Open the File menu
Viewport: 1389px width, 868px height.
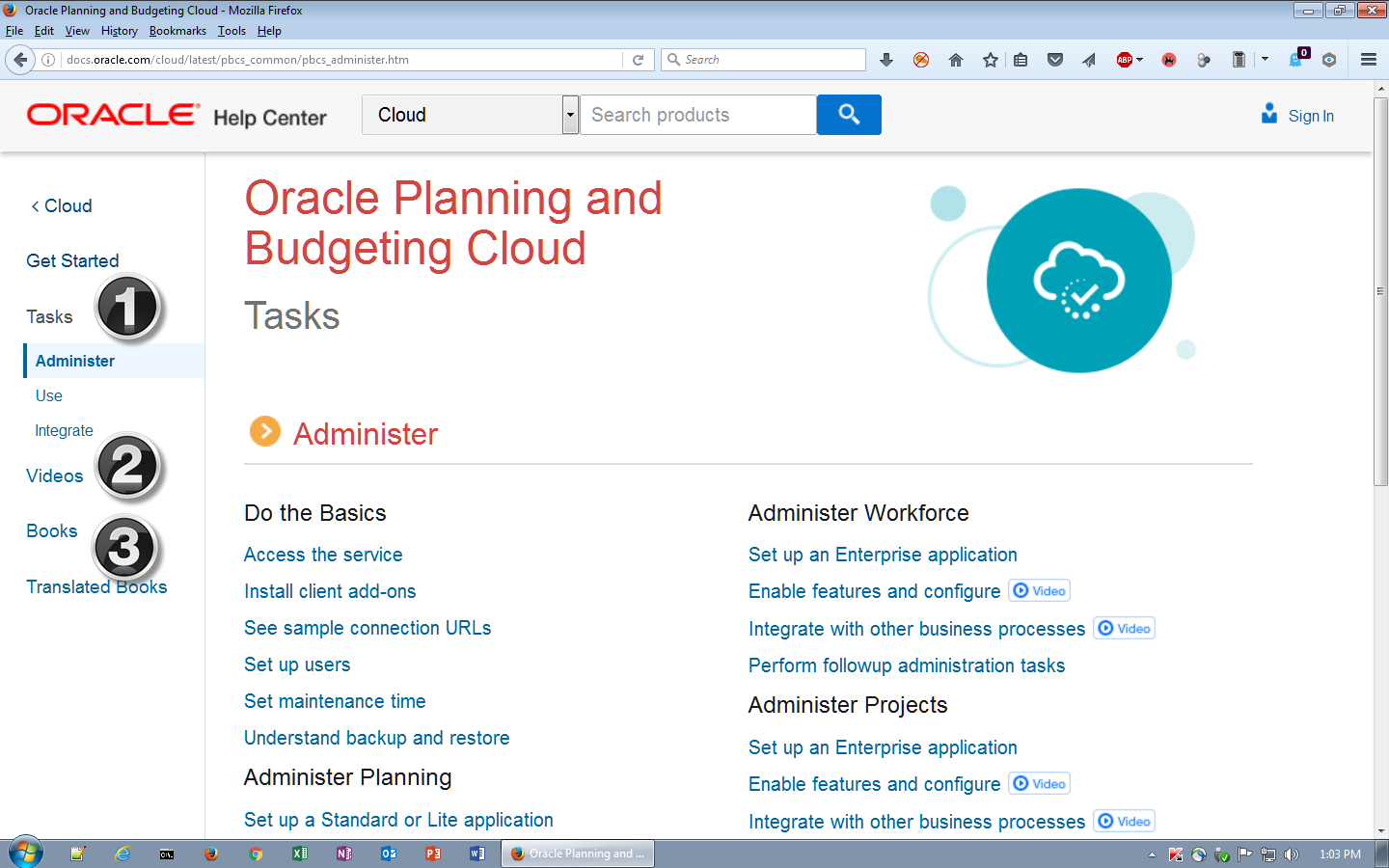click(14, 31)
